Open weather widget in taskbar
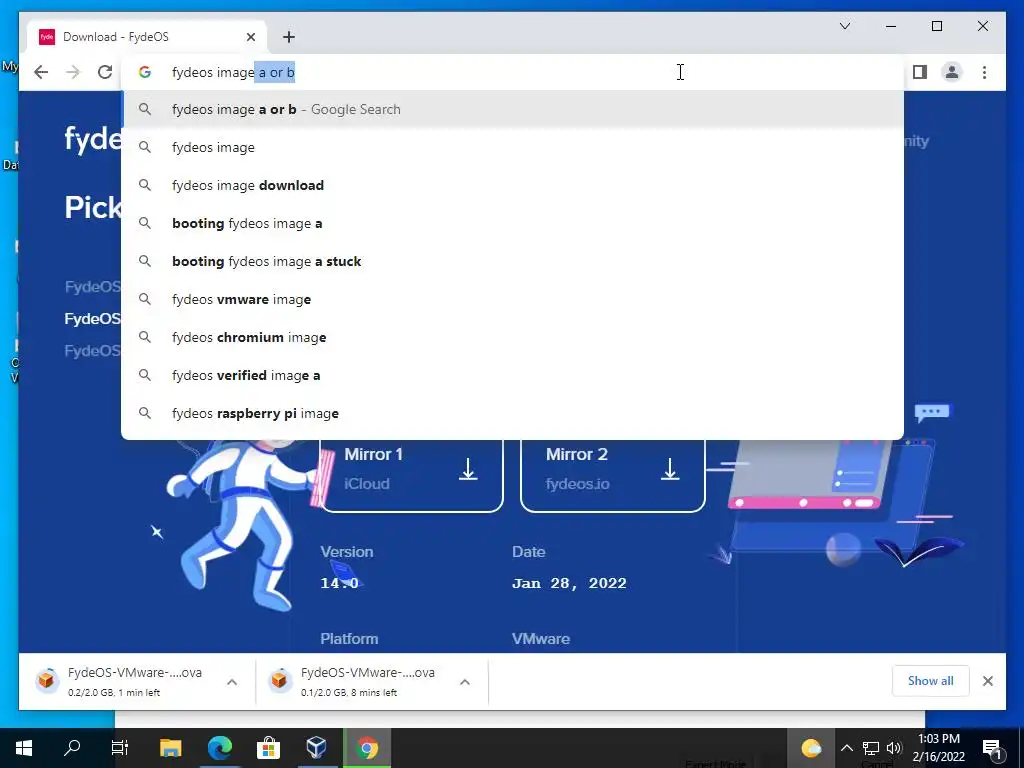 coord(810,748)
